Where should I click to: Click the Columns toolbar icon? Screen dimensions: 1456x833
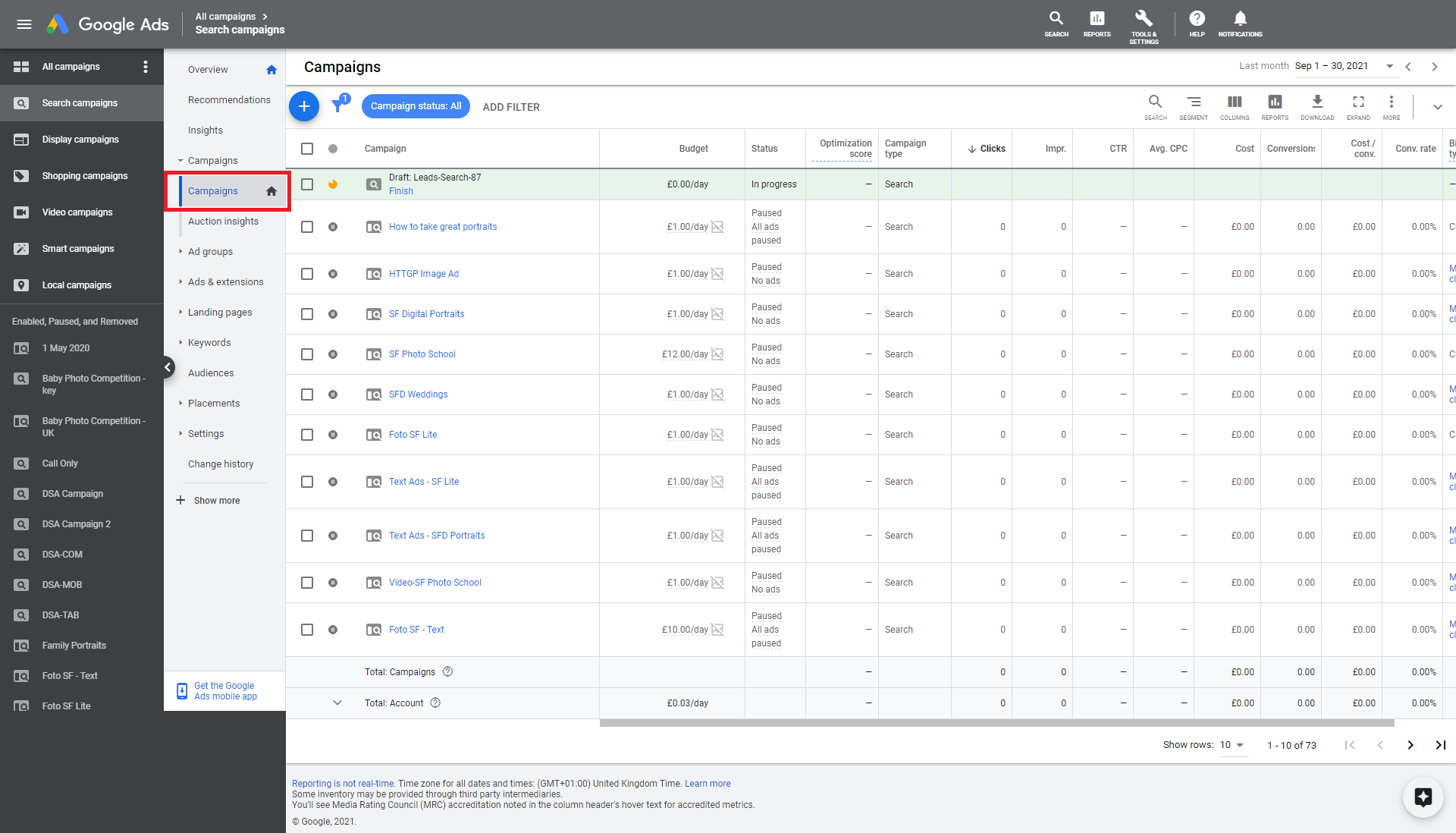(1234, 102)
